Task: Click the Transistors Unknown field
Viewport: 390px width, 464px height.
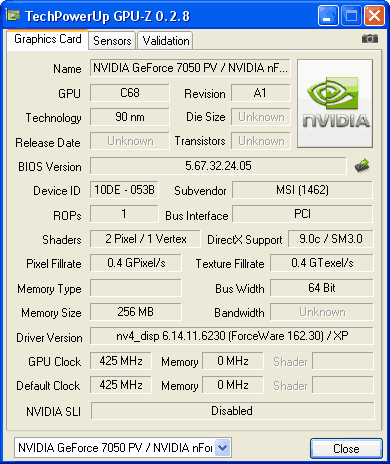Action: tap(261, 141)
